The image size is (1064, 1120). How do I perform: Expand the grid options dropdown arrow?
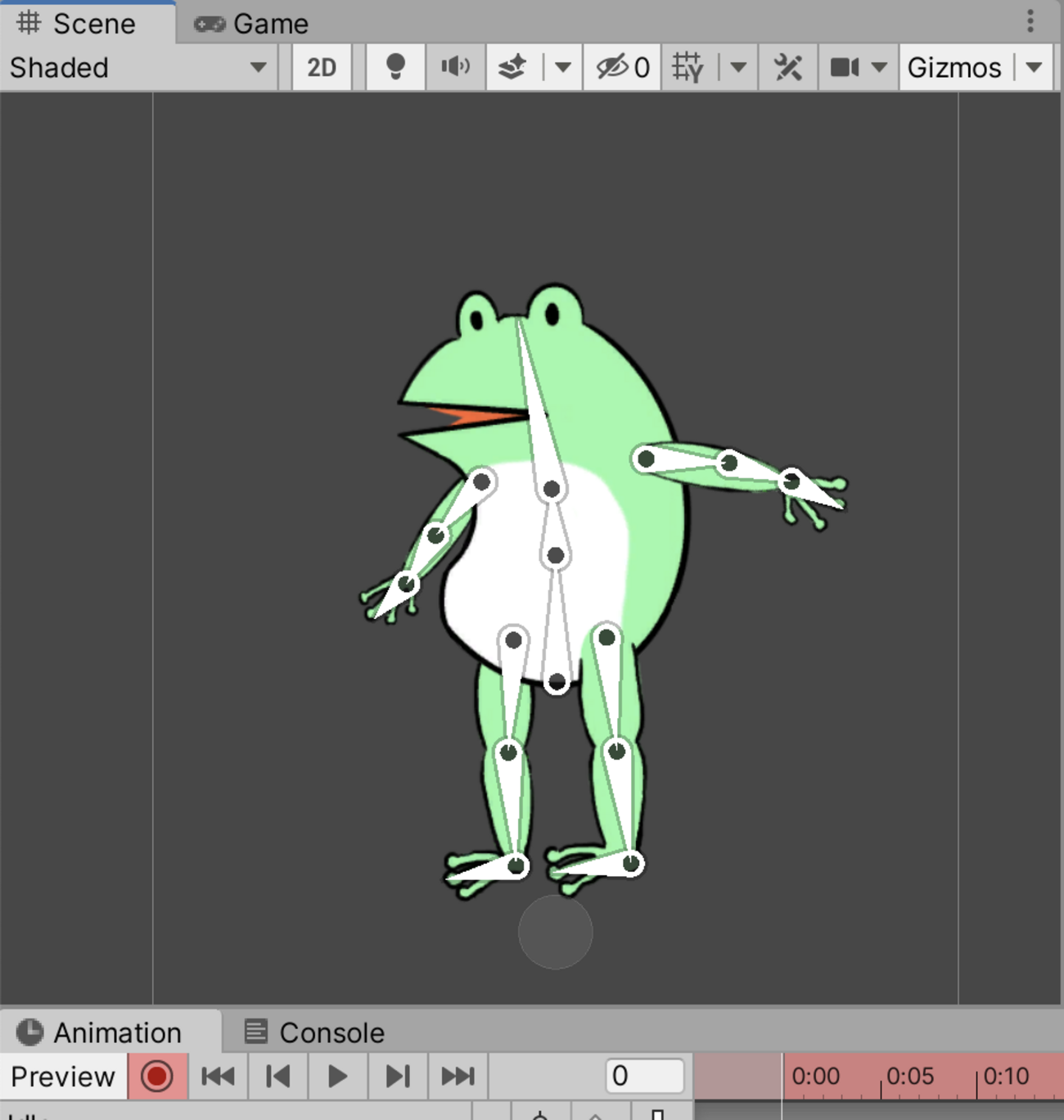[x=738, y=67]
